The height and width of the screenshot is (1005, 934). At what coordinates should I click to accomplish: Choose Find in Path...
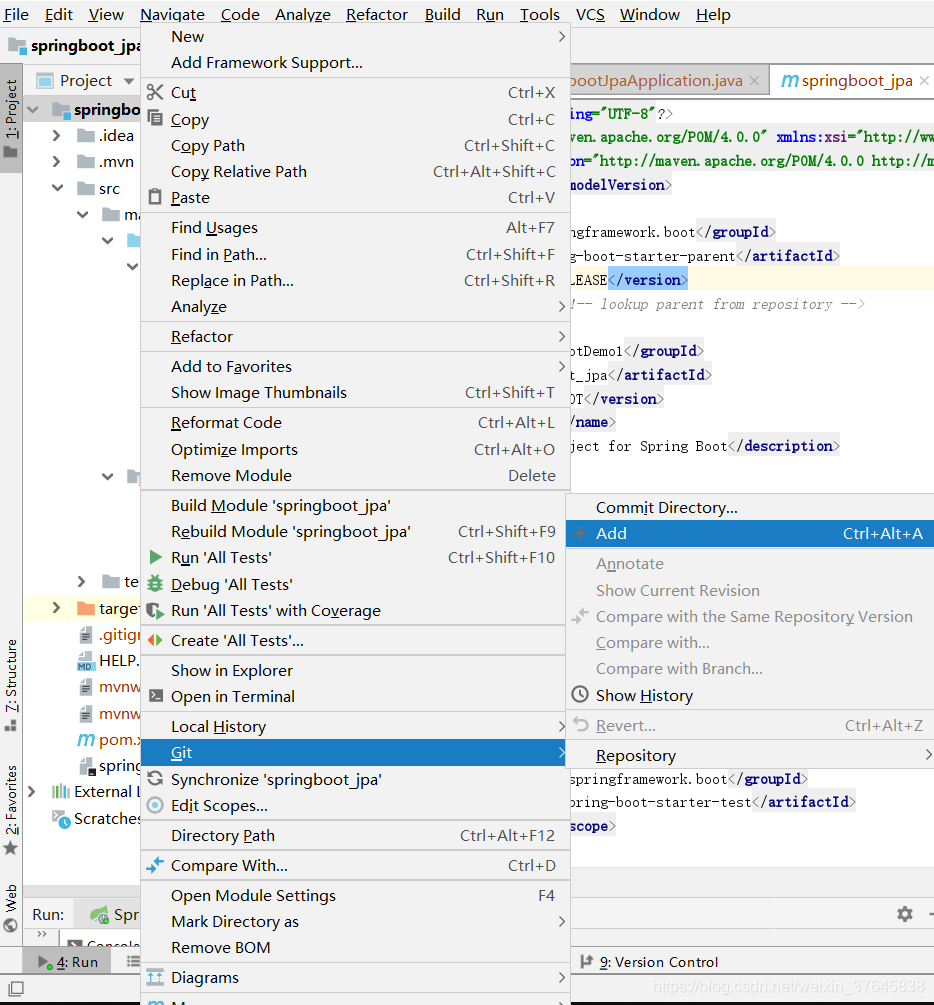355,254
